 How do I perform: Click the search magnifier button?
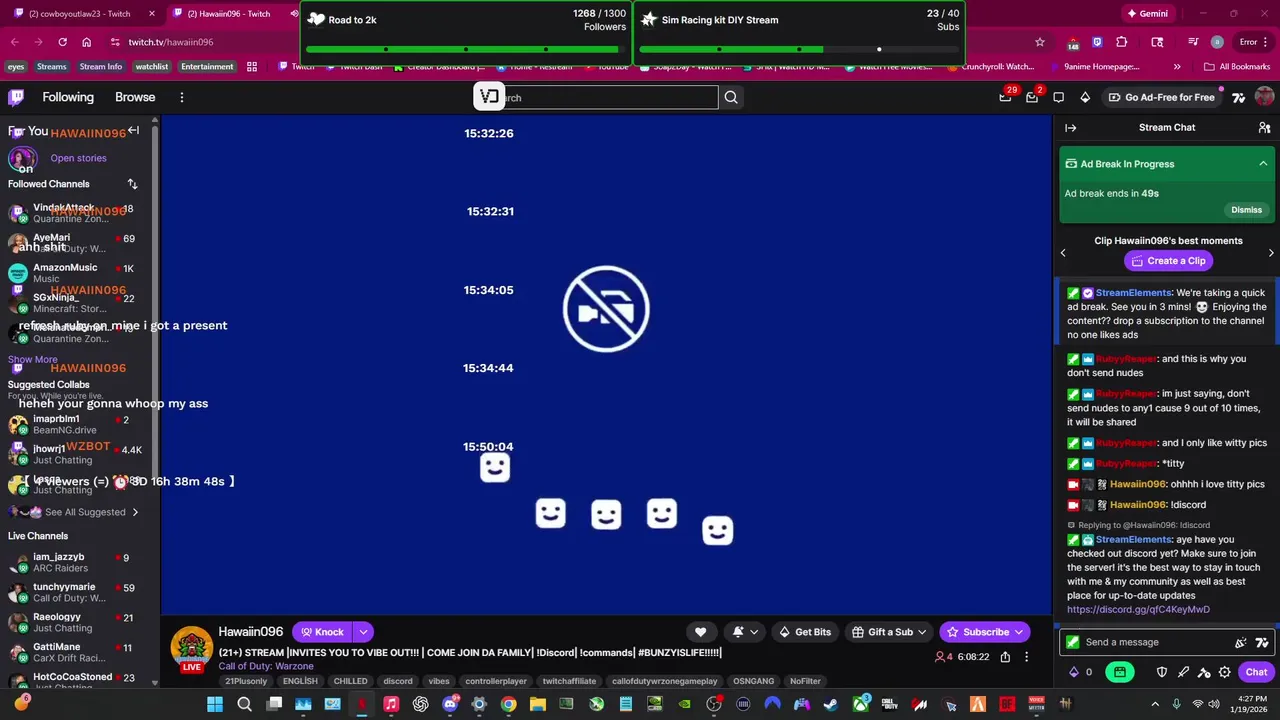731,97
